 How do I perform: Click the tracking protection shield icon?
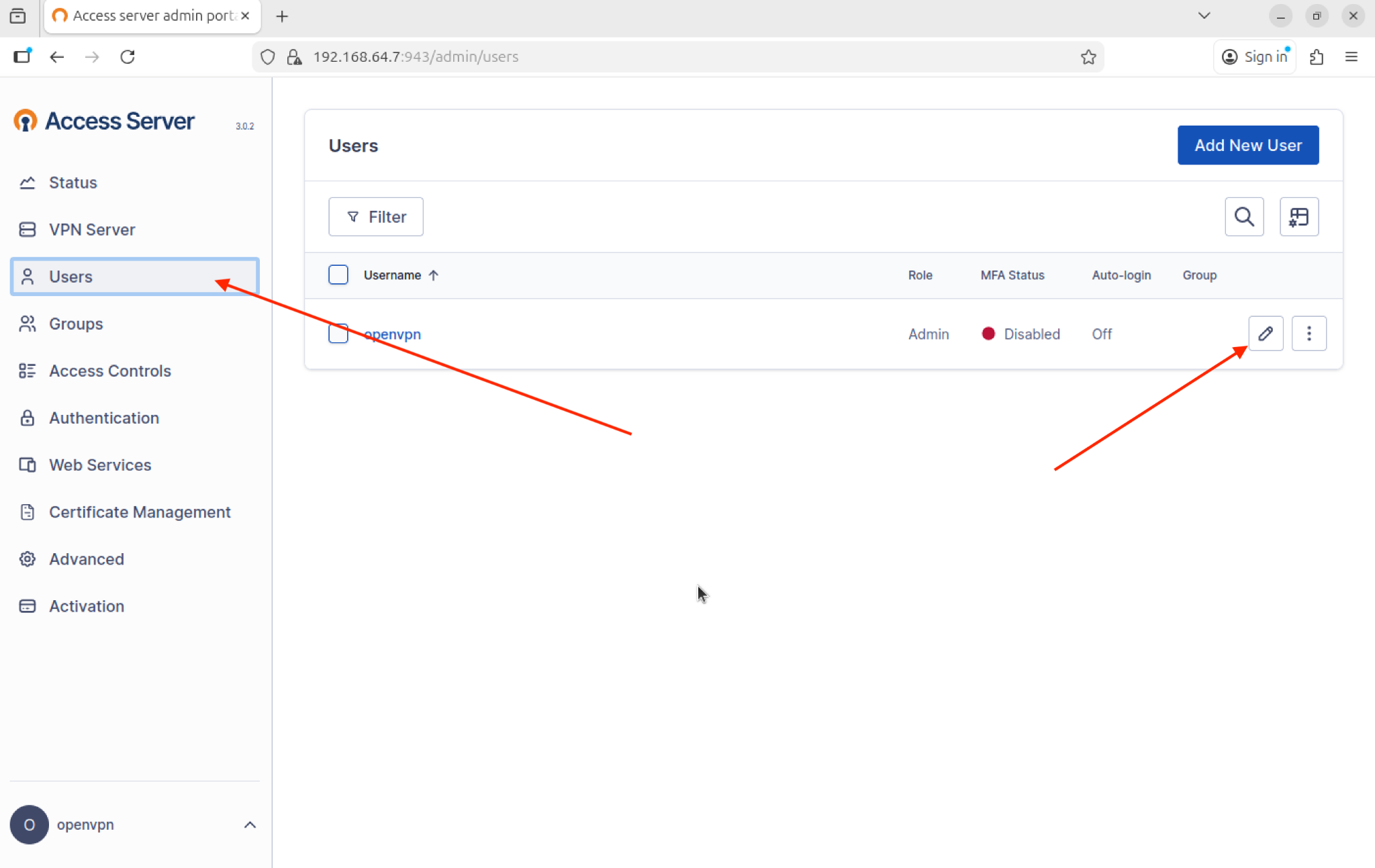click(268, 57)
